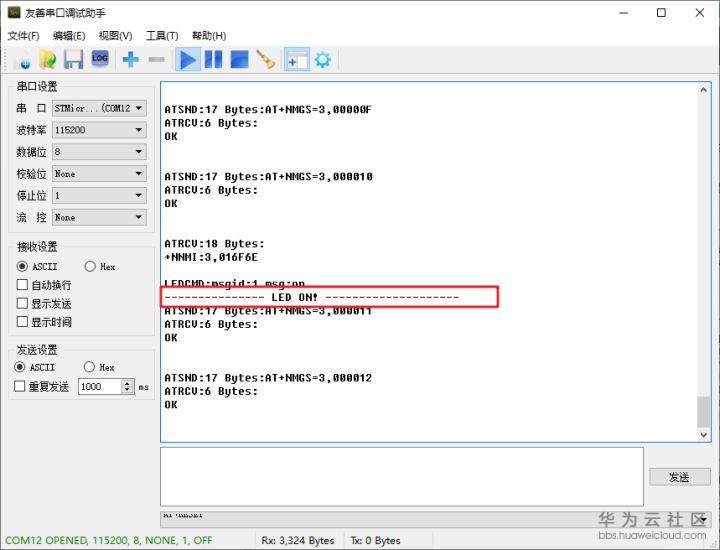Click the new session download icon
The height and width of the screenshot is (550, 720).
coord(24,60)
